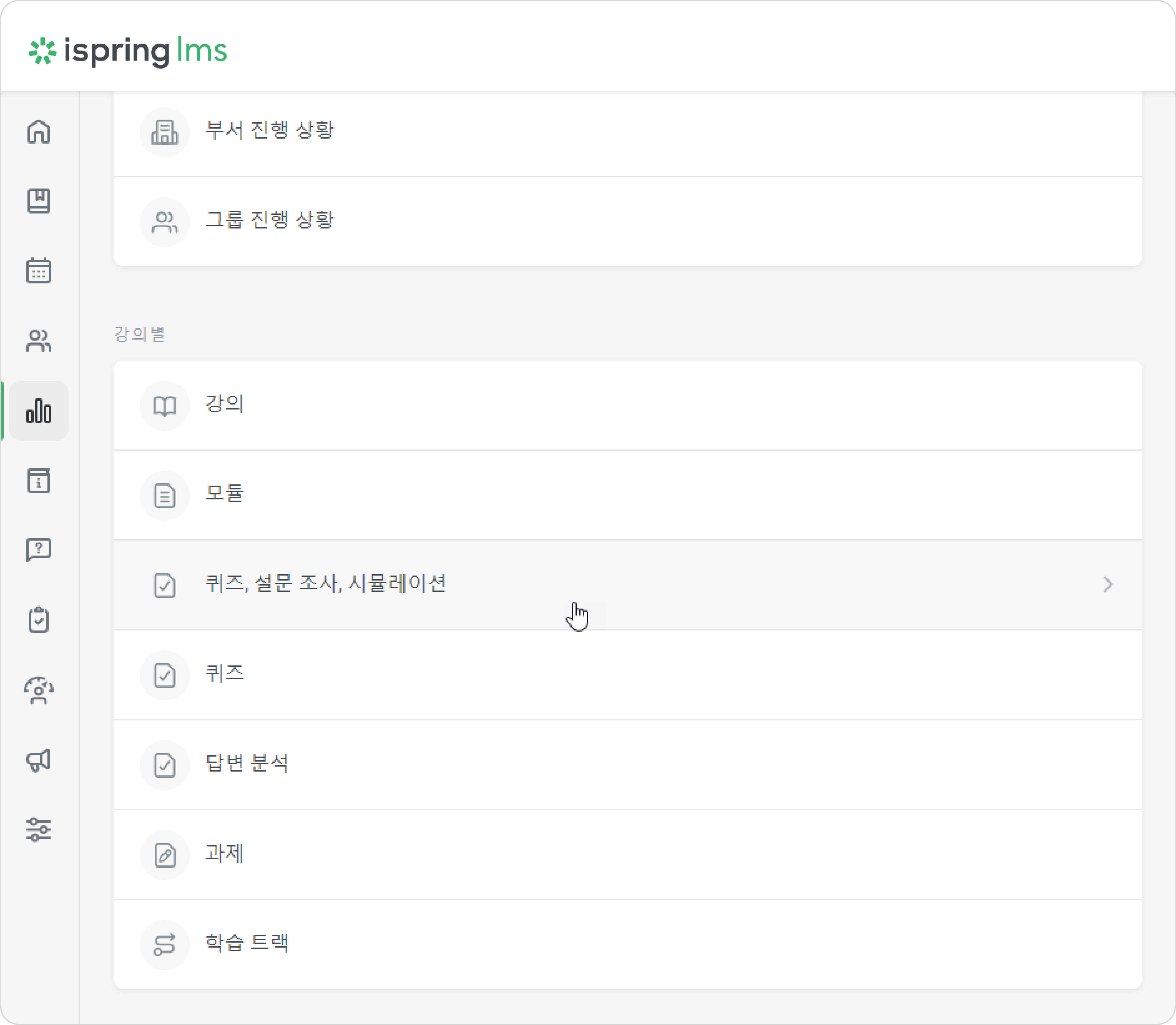Open the Home icon in sidebar
This screenshot has height=1025, width=1176.
point(39,131)
